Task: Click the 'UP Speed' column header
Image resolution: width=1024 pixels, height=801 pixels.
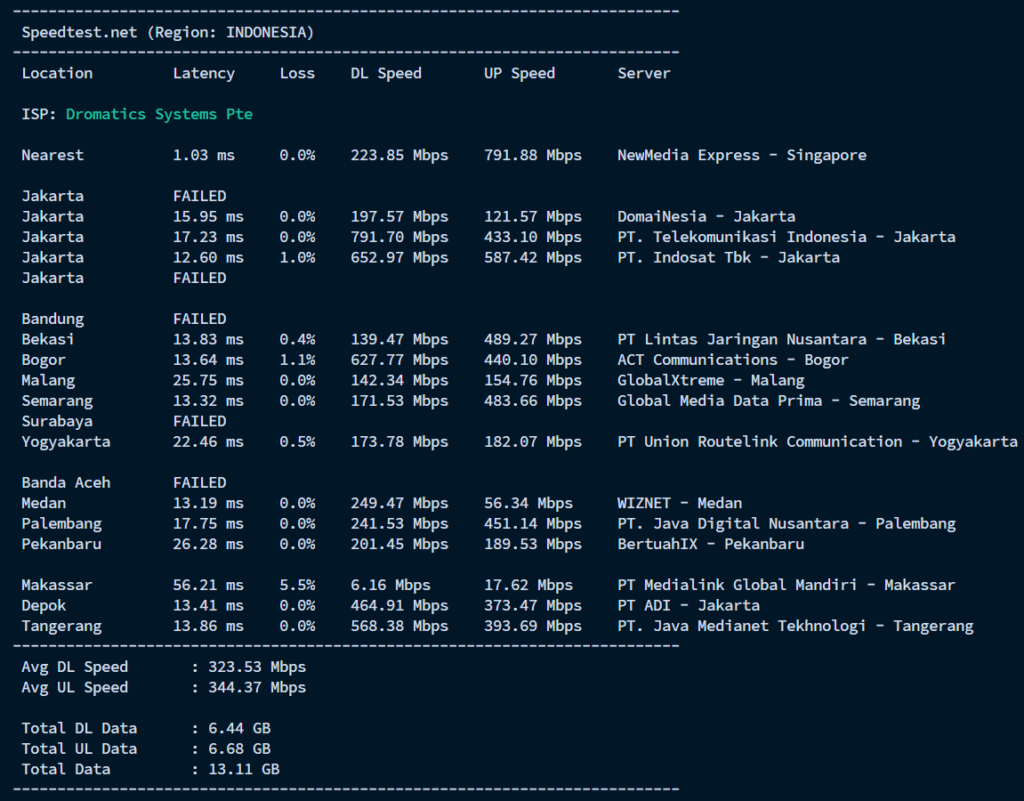Action: coord(520,74)
